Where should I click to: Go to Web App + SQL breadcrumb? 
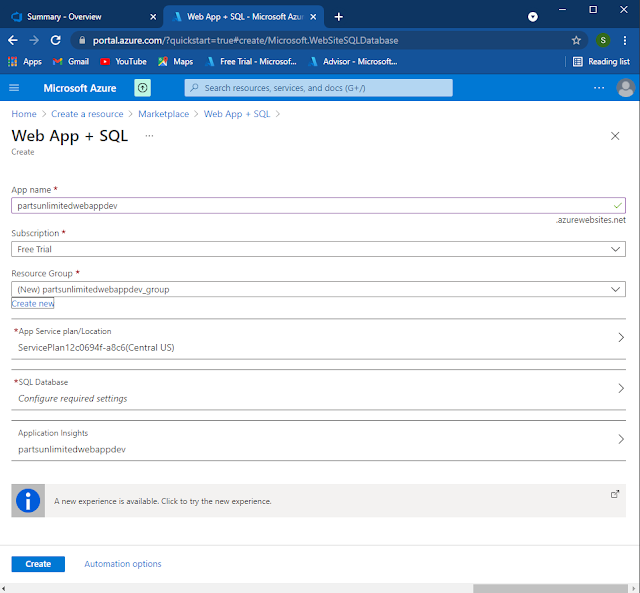coord(237,114)
